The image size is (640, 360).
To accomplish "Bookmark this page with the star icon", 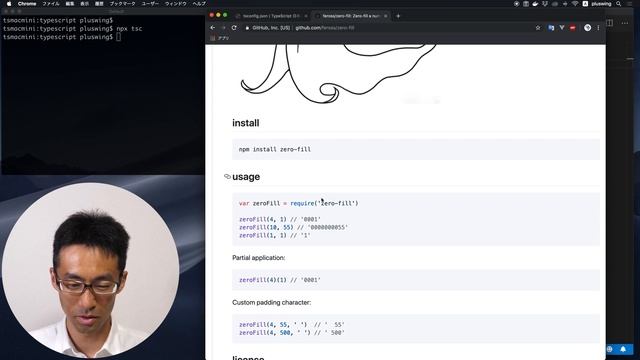I will point(538,28).
